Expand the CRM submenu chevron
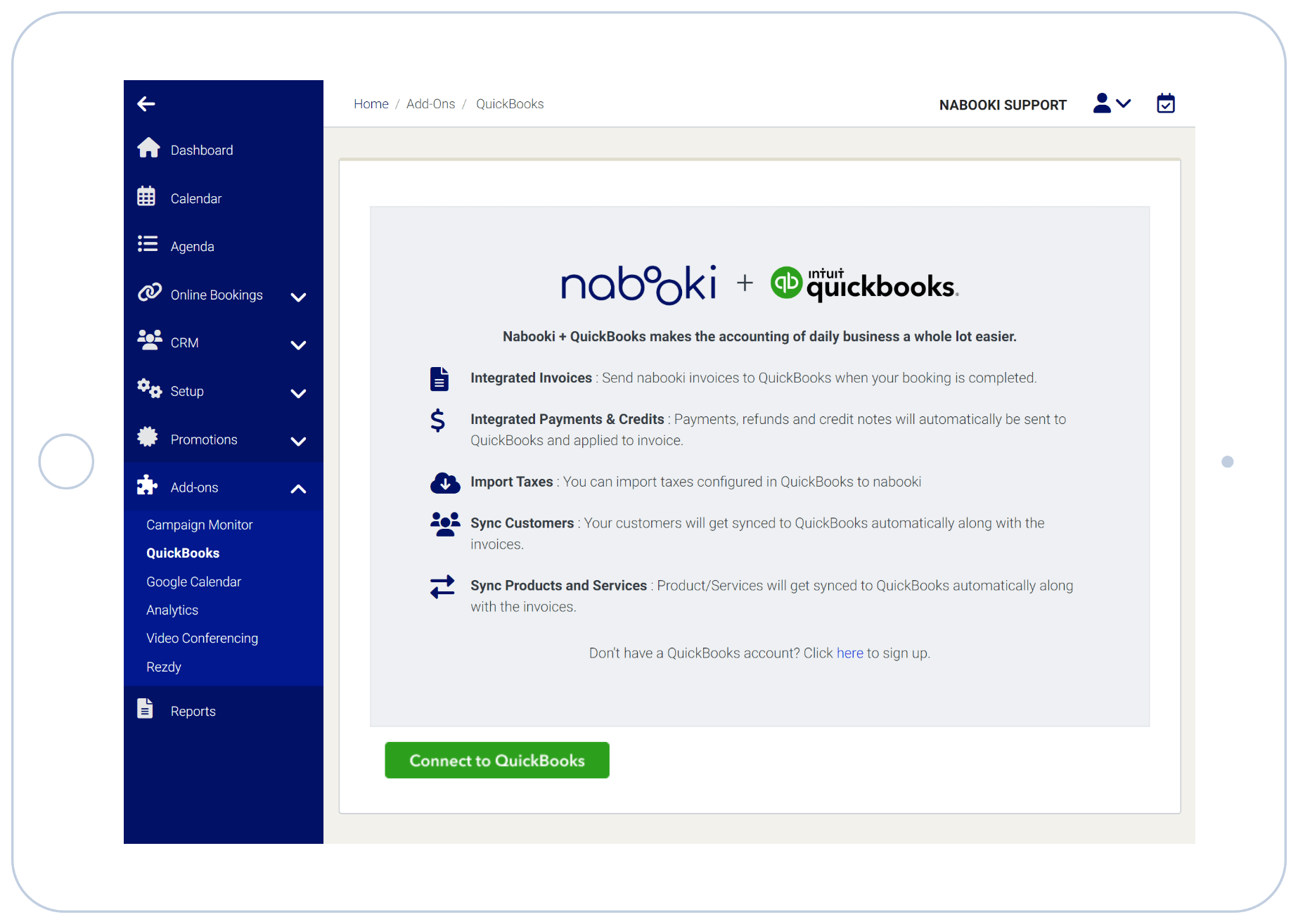 [x=298, y=345]
